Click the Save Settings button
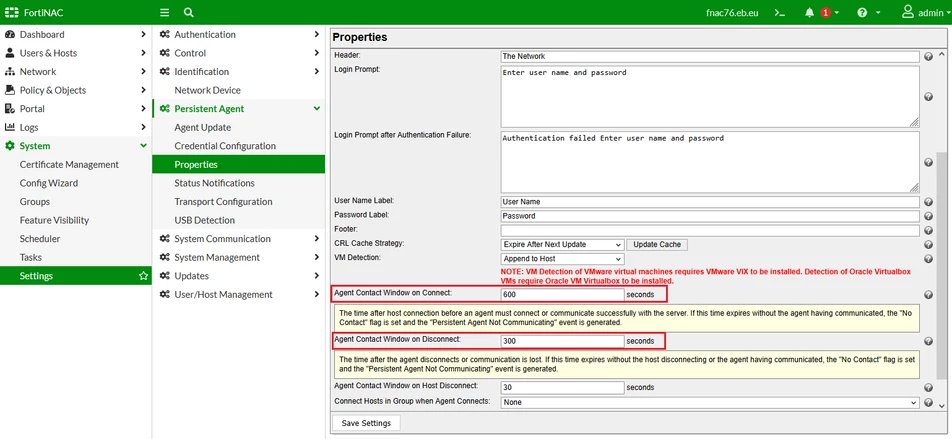The width and height of the screenshot is (952, 439). (366, 423)
